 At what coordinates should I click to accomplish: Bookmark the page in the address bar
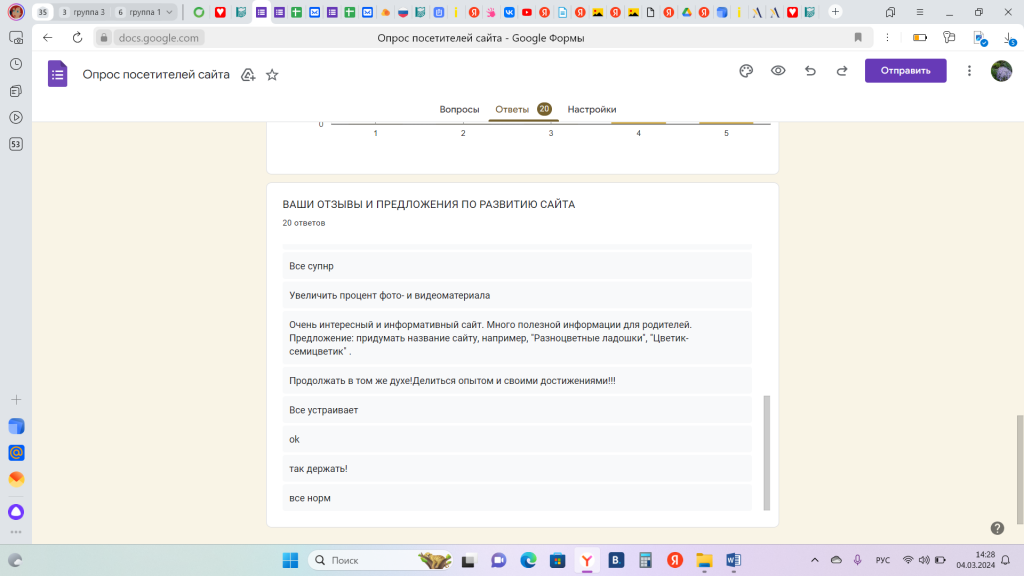(x=857, y=37)
